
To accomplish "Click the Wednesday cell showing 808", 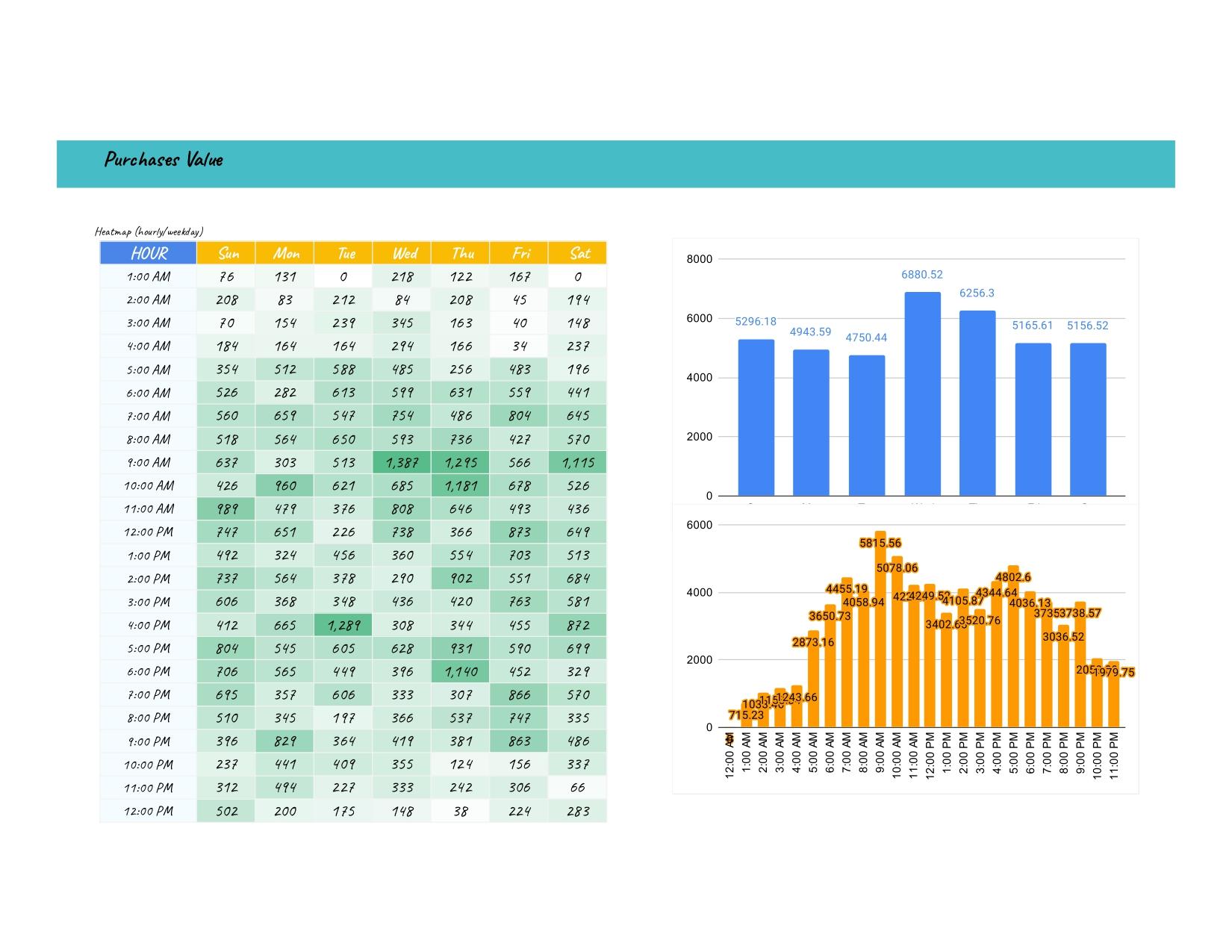I will (x=402, y=508).
